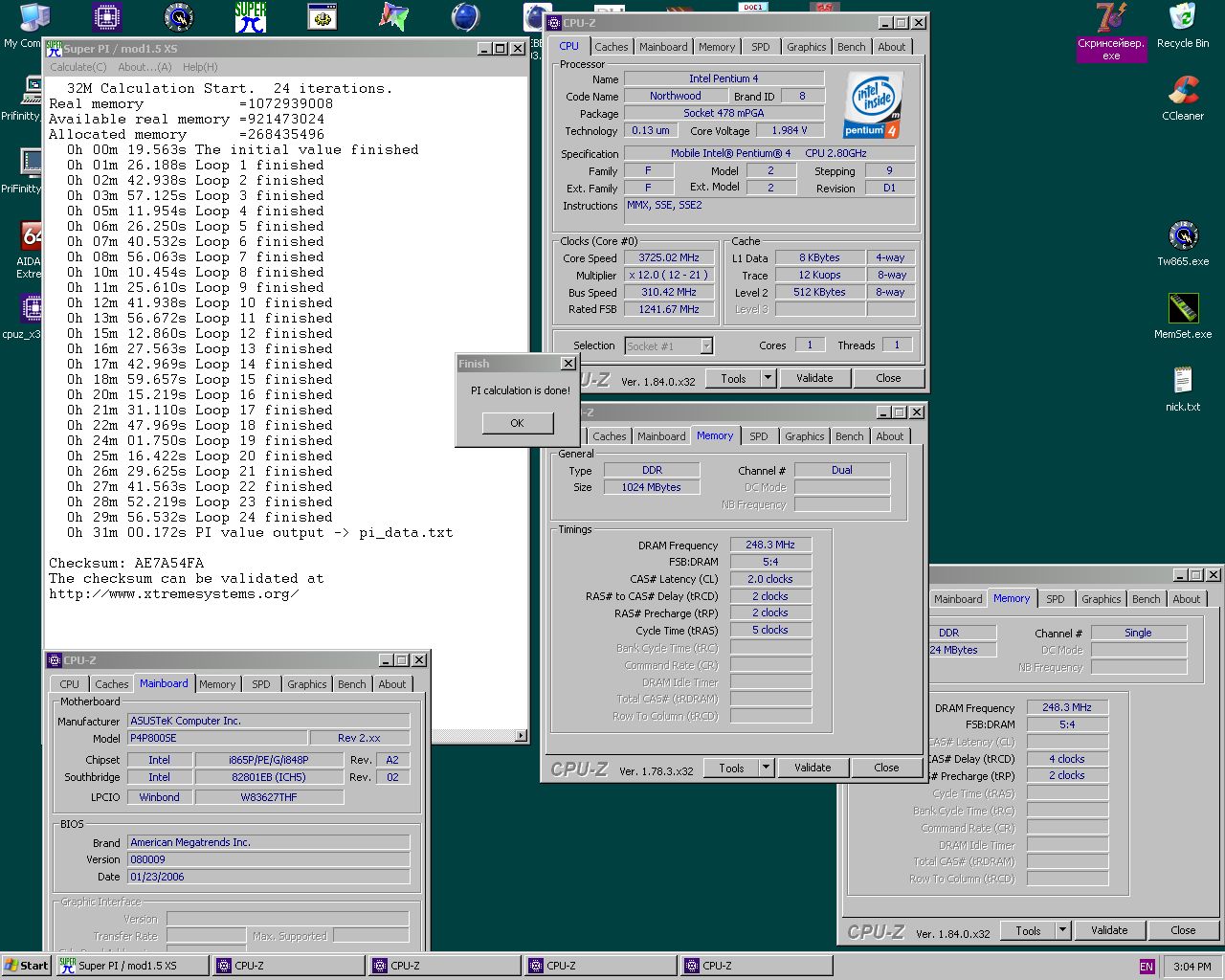Image resolution: width=1225 pixels, height=980 pixels.
Task: Expand the Tools arrow in CPU-Z 1.78.3 memory window
Action: 766,768
